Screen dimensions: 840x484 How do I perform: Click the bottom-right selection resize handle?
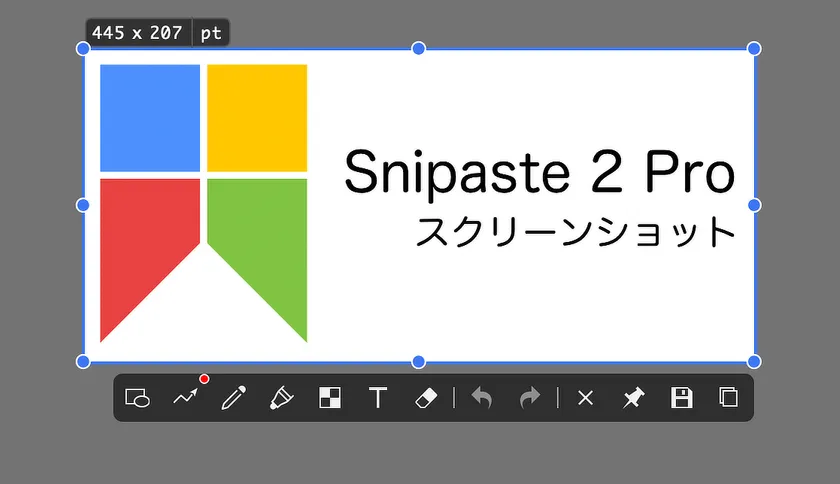click(x=754, y=361)
